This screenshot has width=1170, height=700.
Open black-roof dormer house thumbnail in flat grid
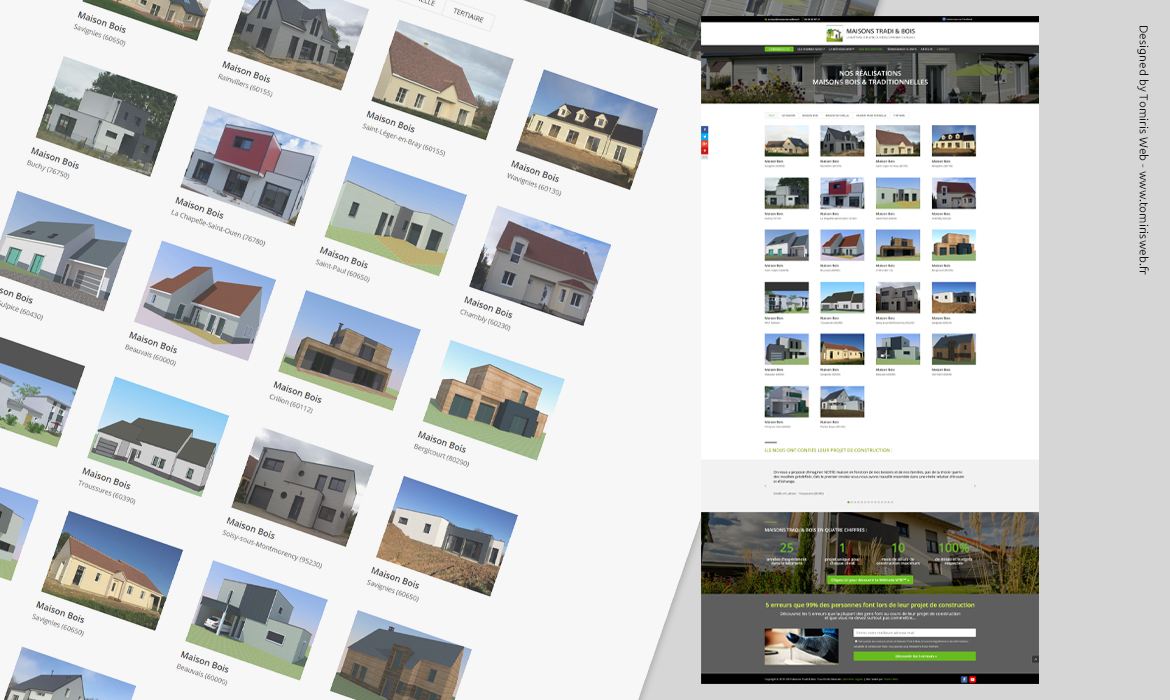point(954,140)
